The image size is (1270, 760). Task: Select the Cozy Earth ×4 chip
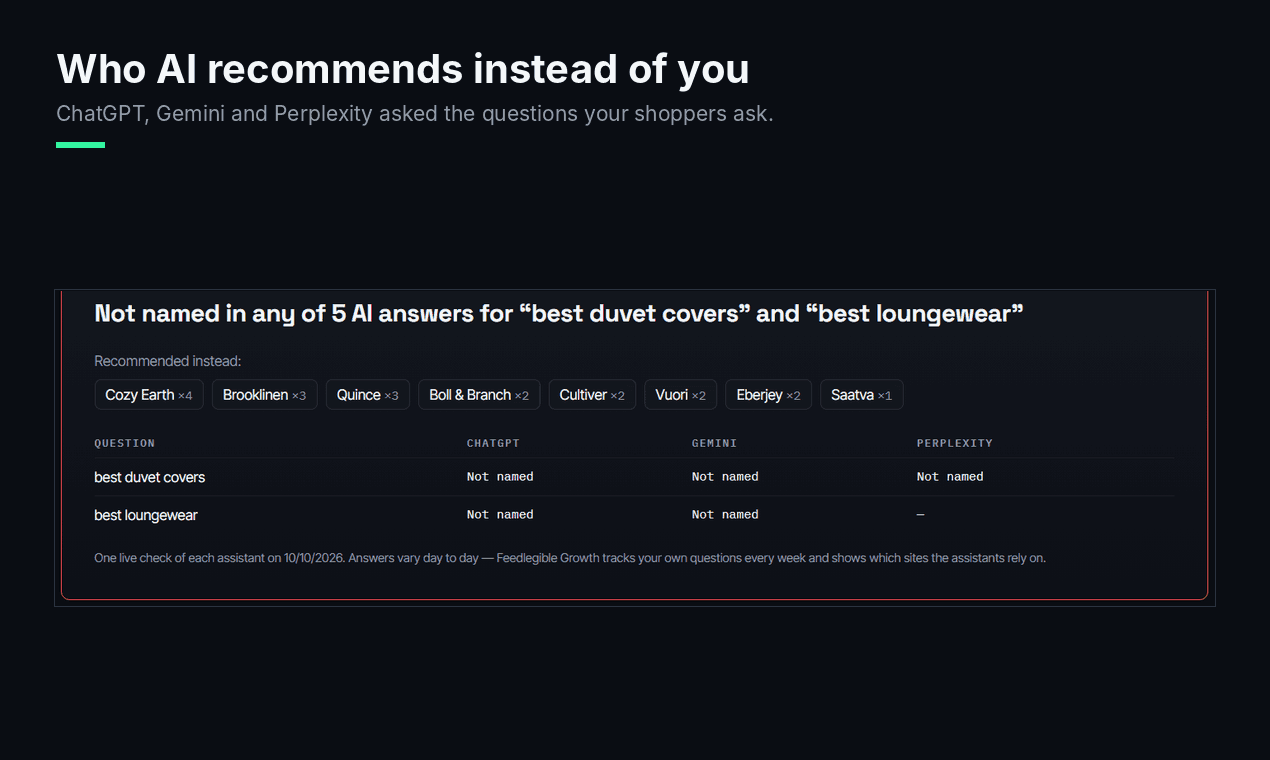click(x=149, y=395)
